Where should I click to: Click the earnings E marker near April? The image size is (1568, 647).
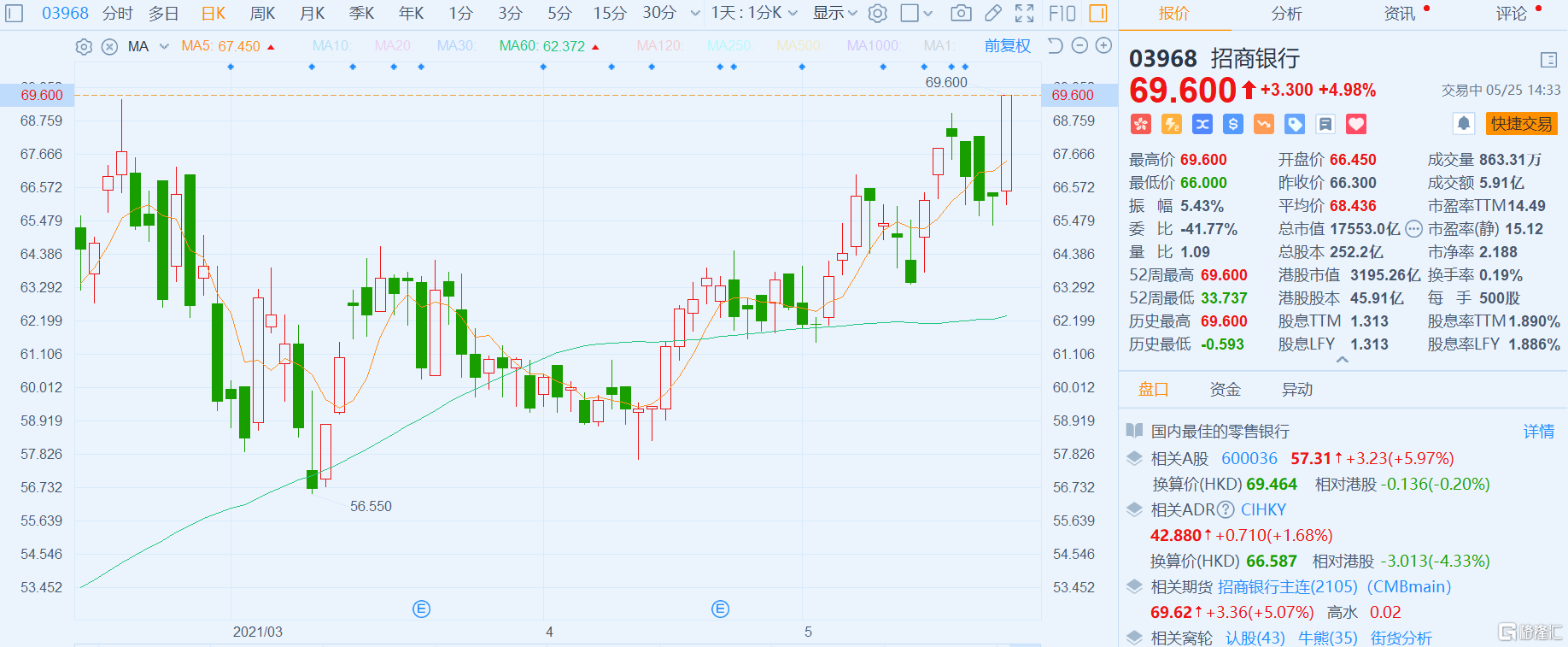pyautogui.click(x=421, y=609)
